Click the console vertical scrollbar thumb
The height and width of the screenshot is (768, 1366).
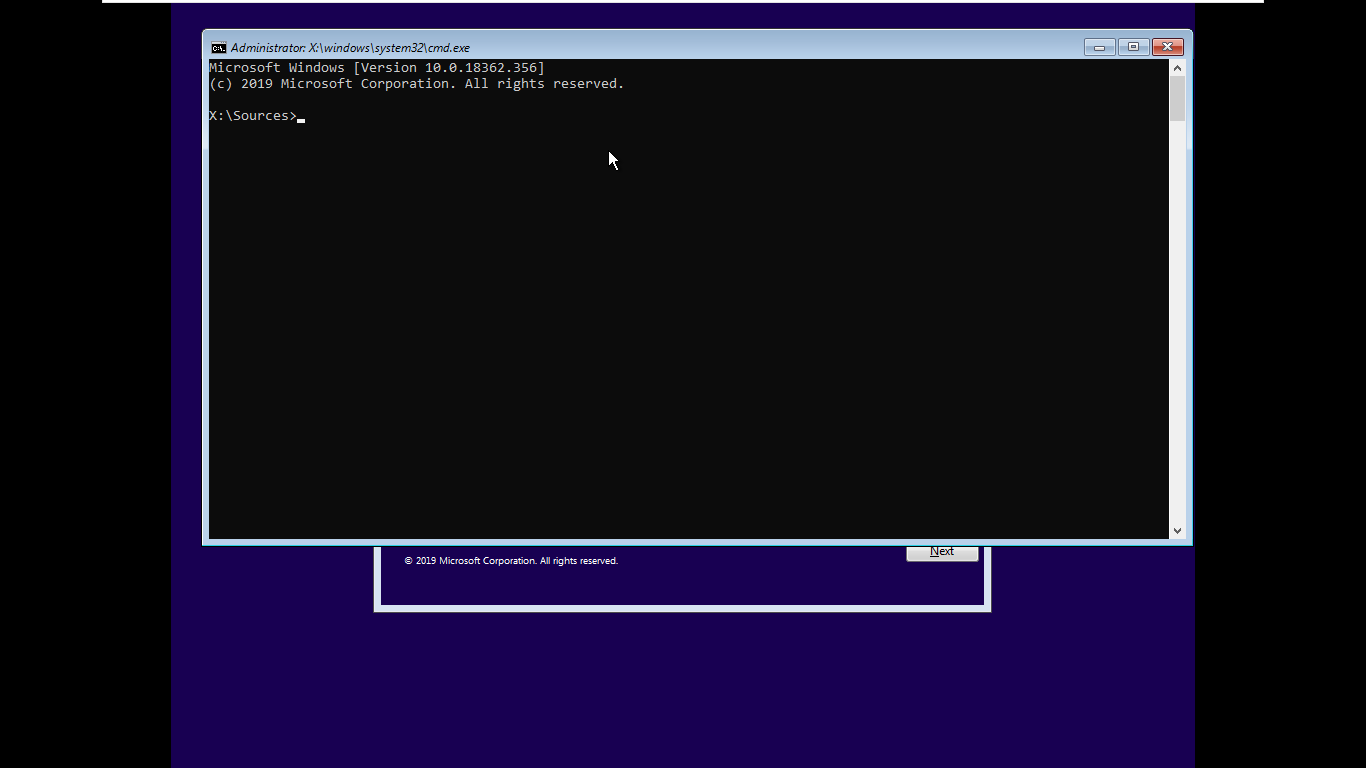pos(1177,98)
